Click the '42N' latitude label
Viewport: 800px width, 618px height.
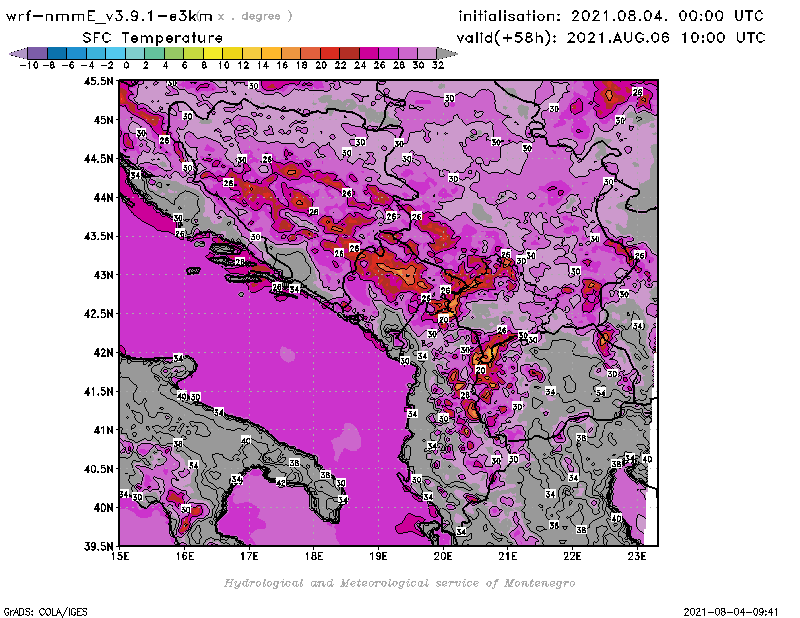coord(103,353)
